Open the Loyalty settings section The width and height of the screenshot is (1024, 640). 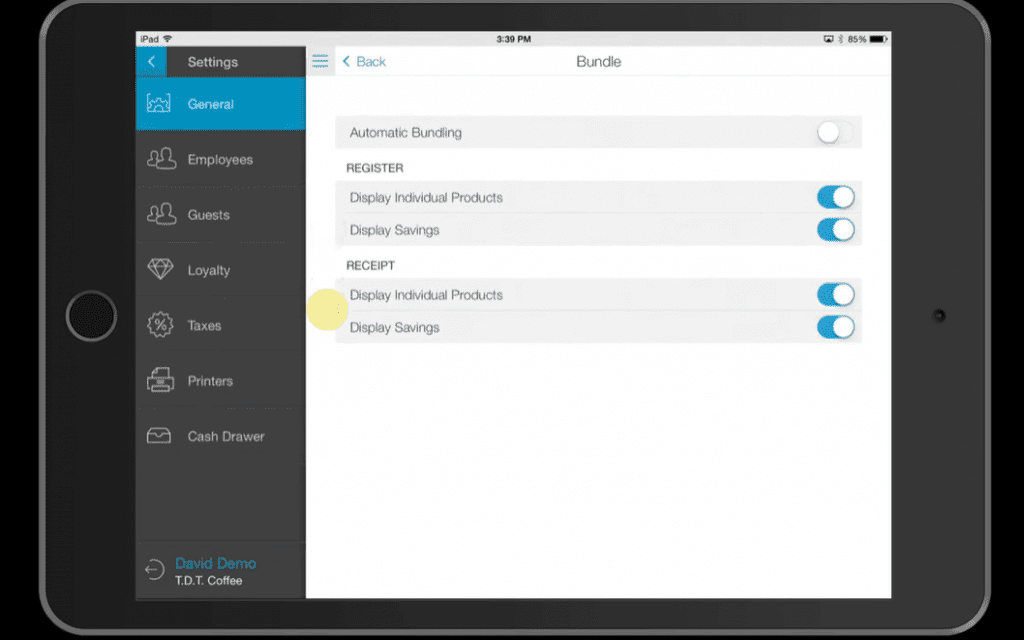coord(221,270)
